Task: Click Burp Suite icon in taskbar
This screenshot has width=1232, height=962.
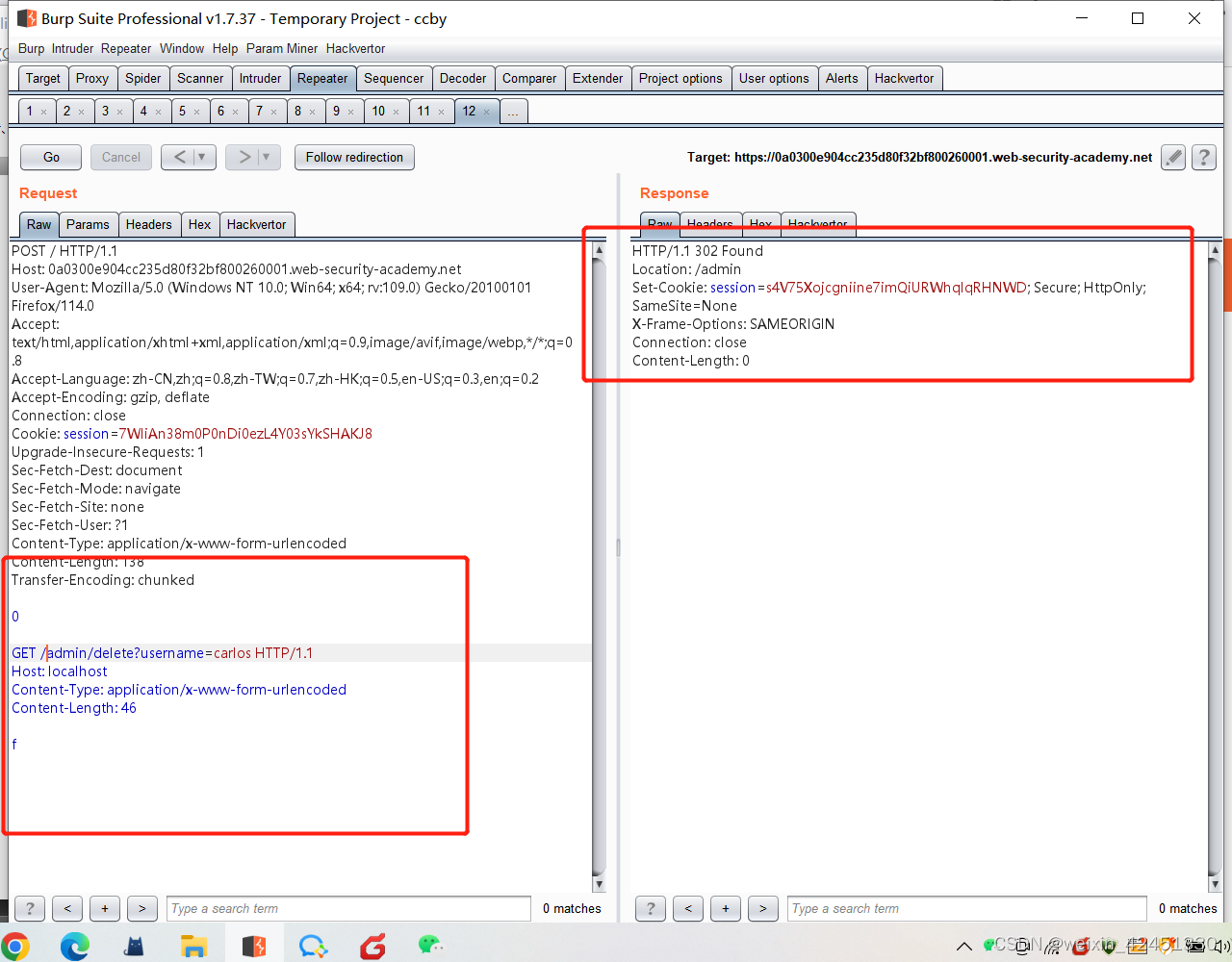Action: [x=253, y=946]
